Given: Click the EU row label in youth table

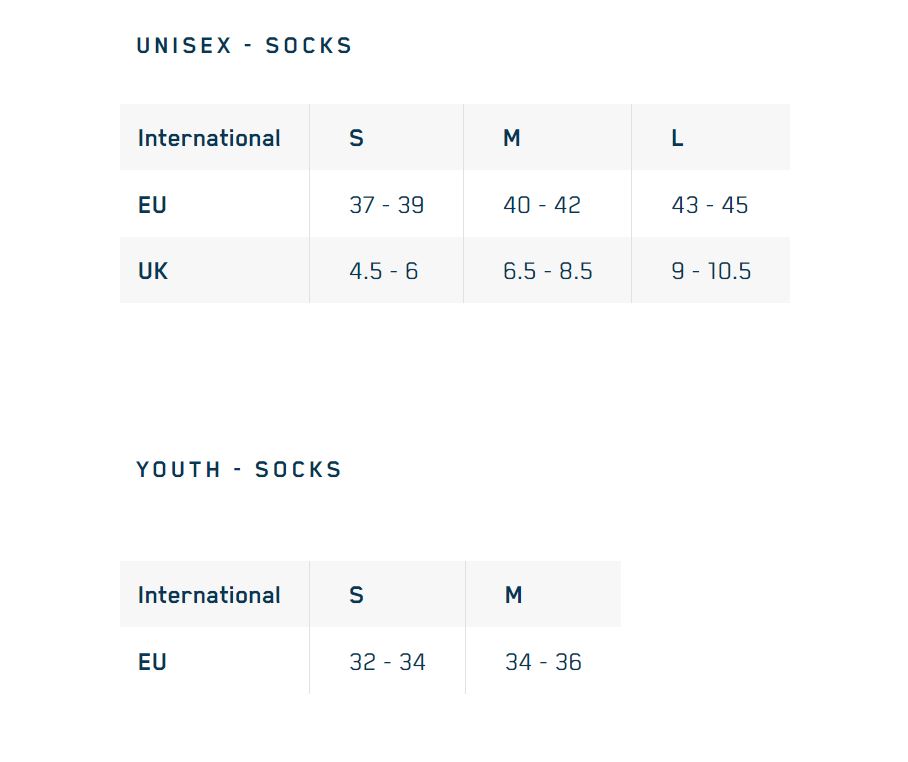Looking at the screenshot, I should 152,662.
